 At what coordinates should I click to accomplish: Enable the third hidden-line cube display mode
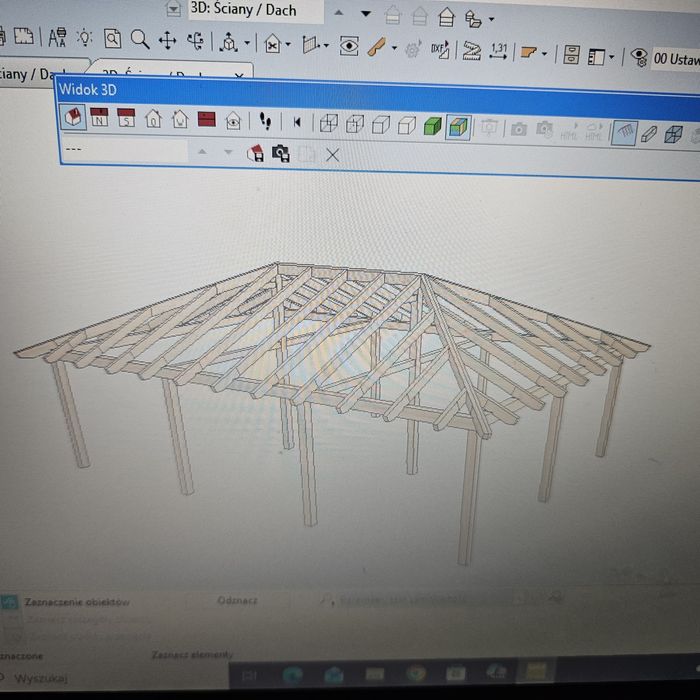pos(381,125)
